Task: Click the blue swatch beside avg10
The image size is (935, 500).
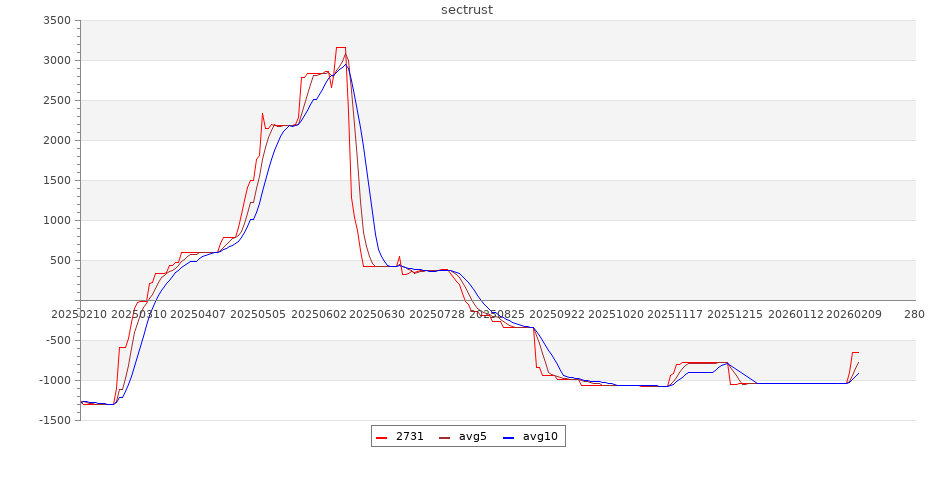Action: 508,437
